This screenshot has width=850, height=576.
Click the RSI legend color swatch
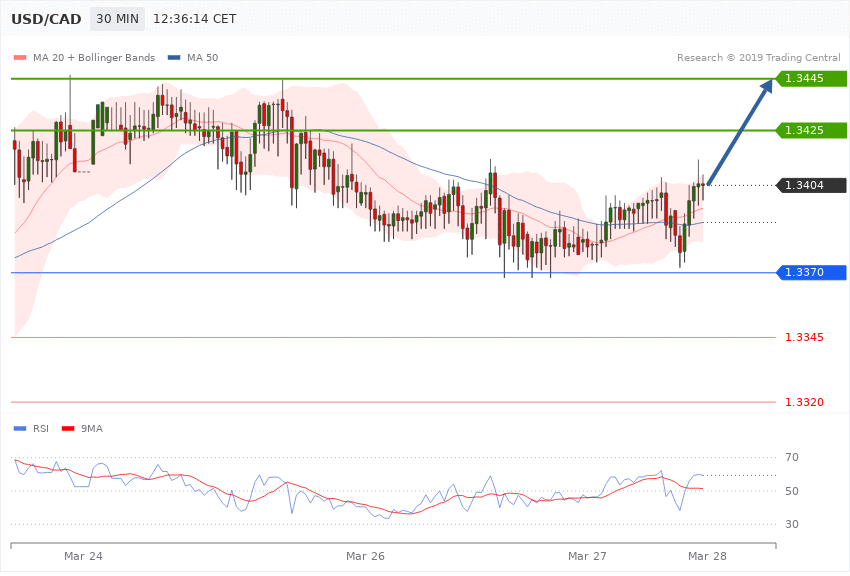click(20, 429)
